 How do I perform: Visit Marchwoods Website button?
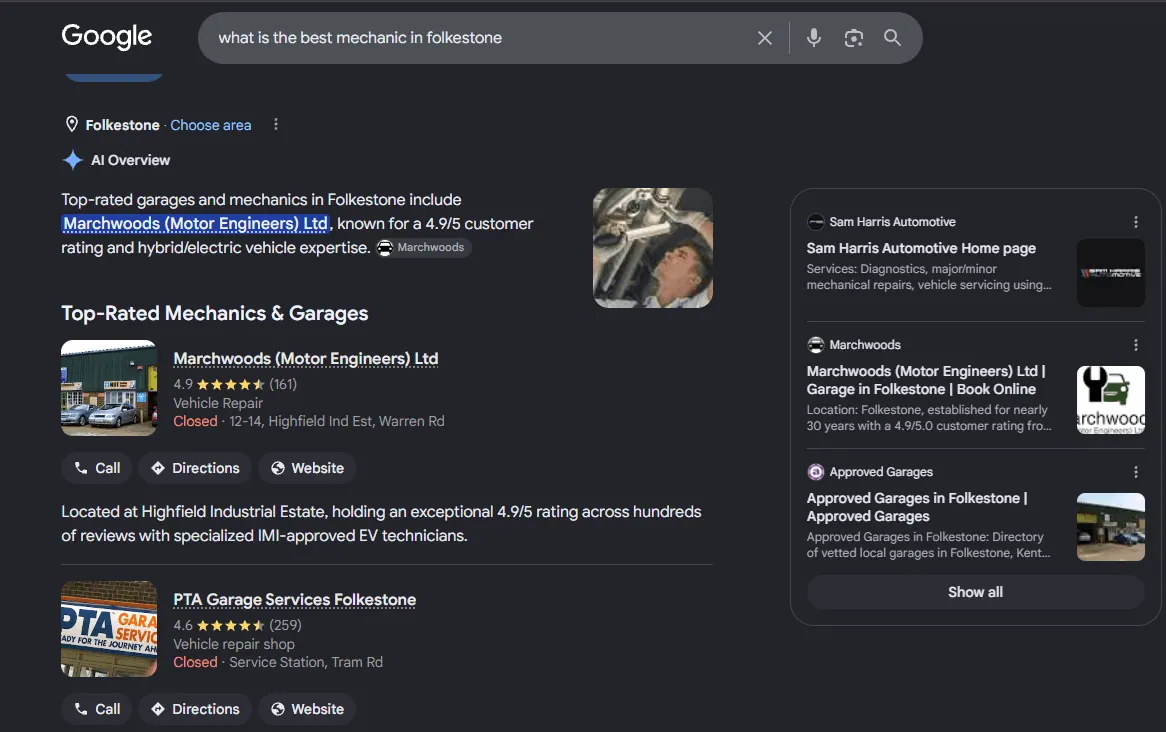coord(307,468)
